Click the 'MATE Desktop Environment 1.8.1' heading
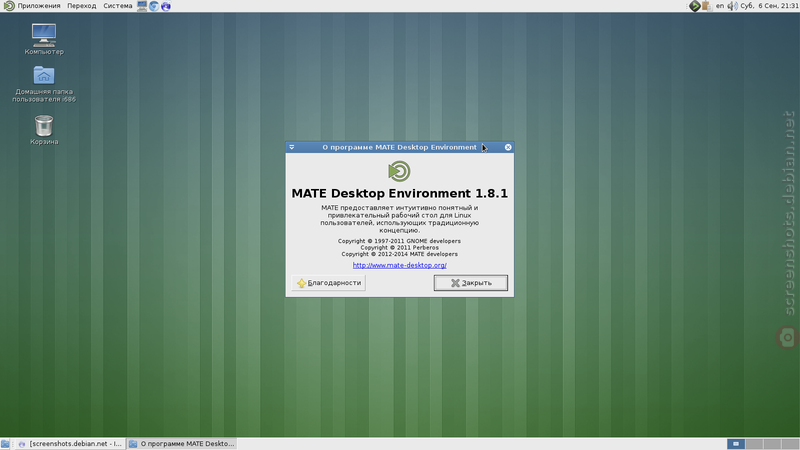Screen dimensions: 800x450 (x=399, y=193)
